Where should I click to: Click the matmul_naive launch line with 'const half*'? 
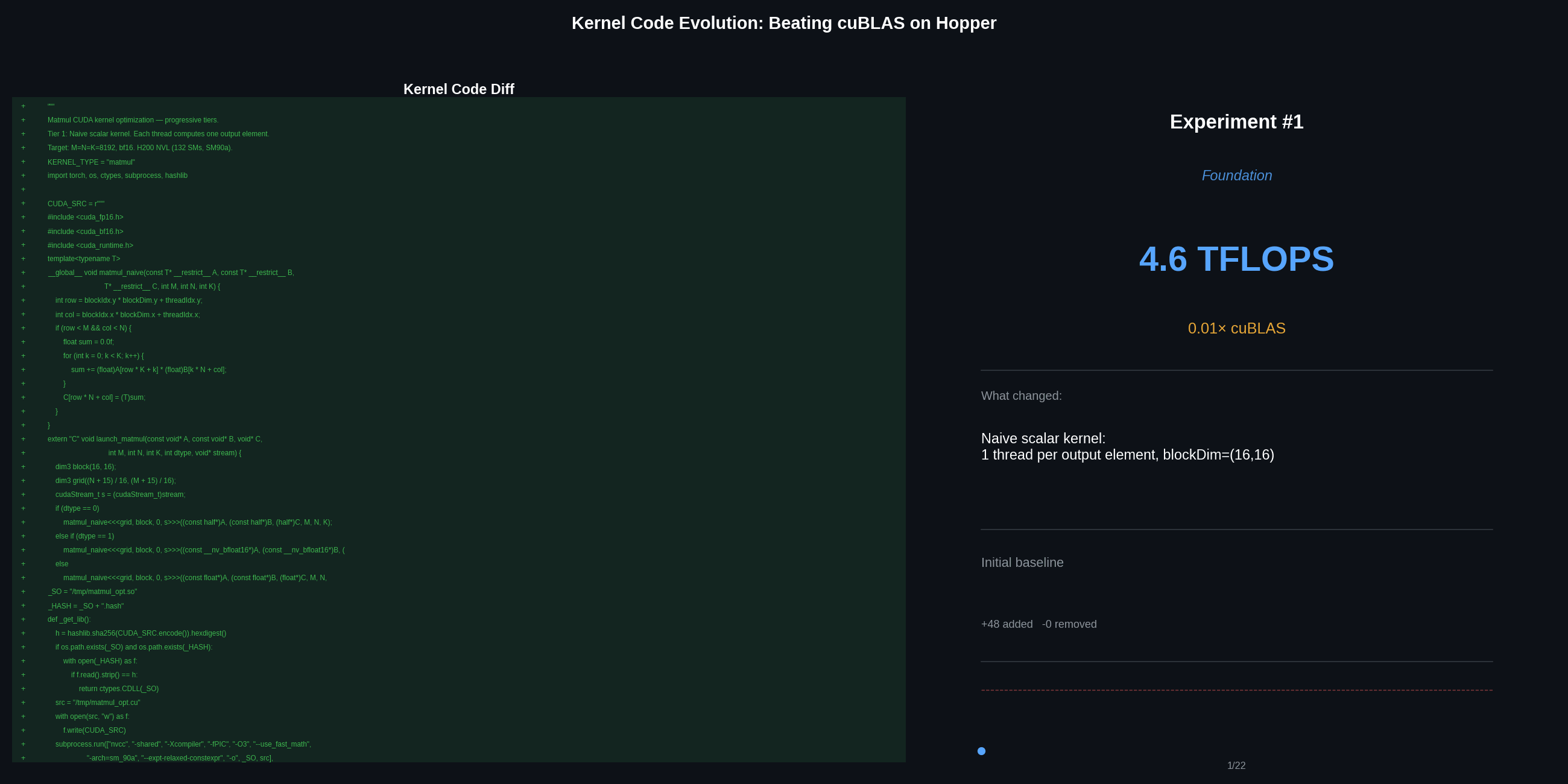tap(198, 523)
